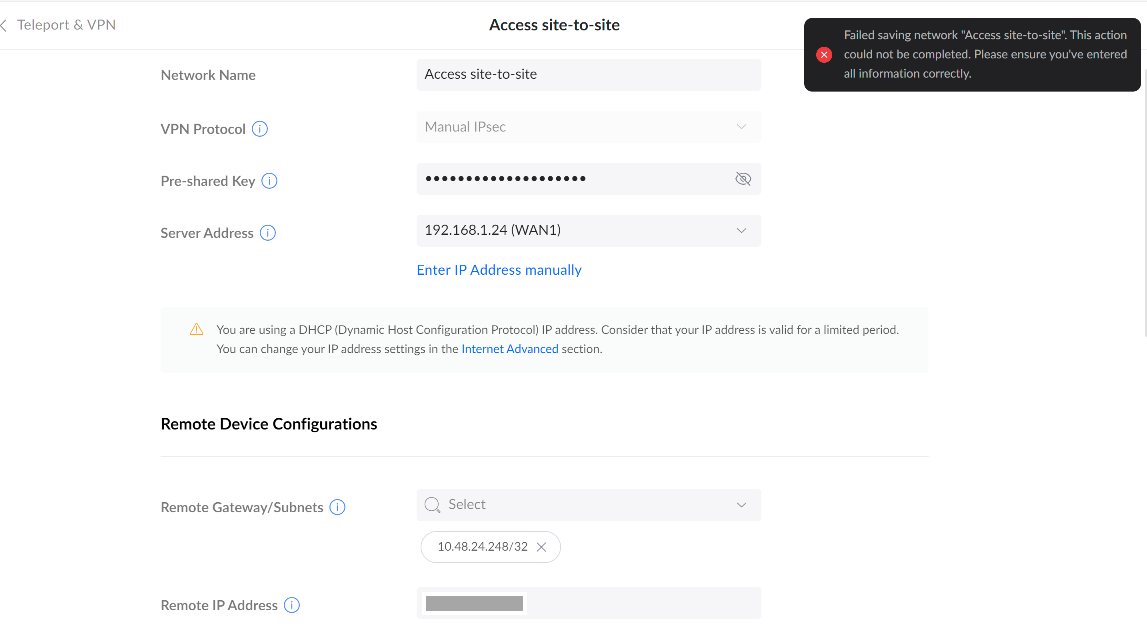Click the yellow DHCP warning triangle icon
The image size is (1147, 627).
click(x=197, y=330)
